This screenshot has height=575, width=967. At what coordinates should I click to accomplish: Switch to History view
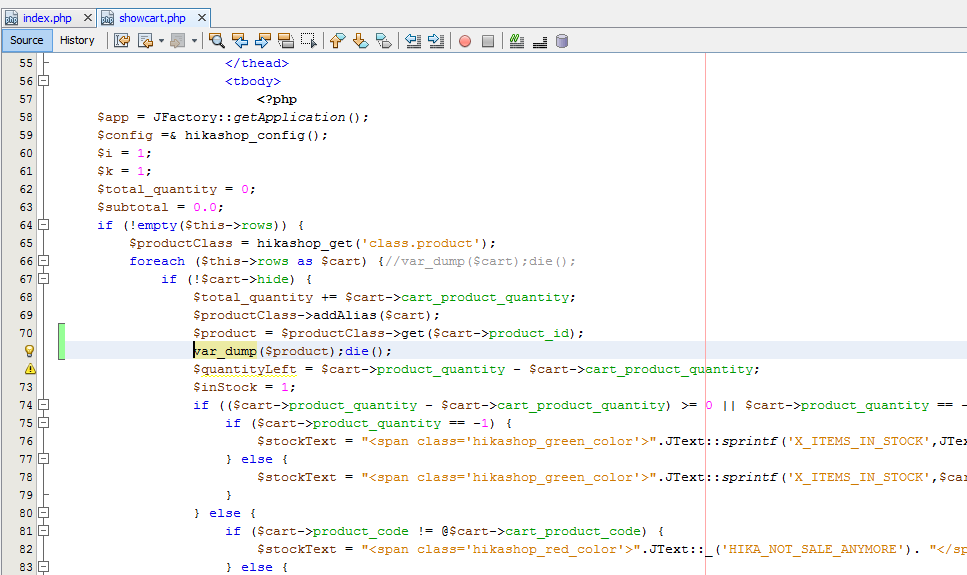77,41
